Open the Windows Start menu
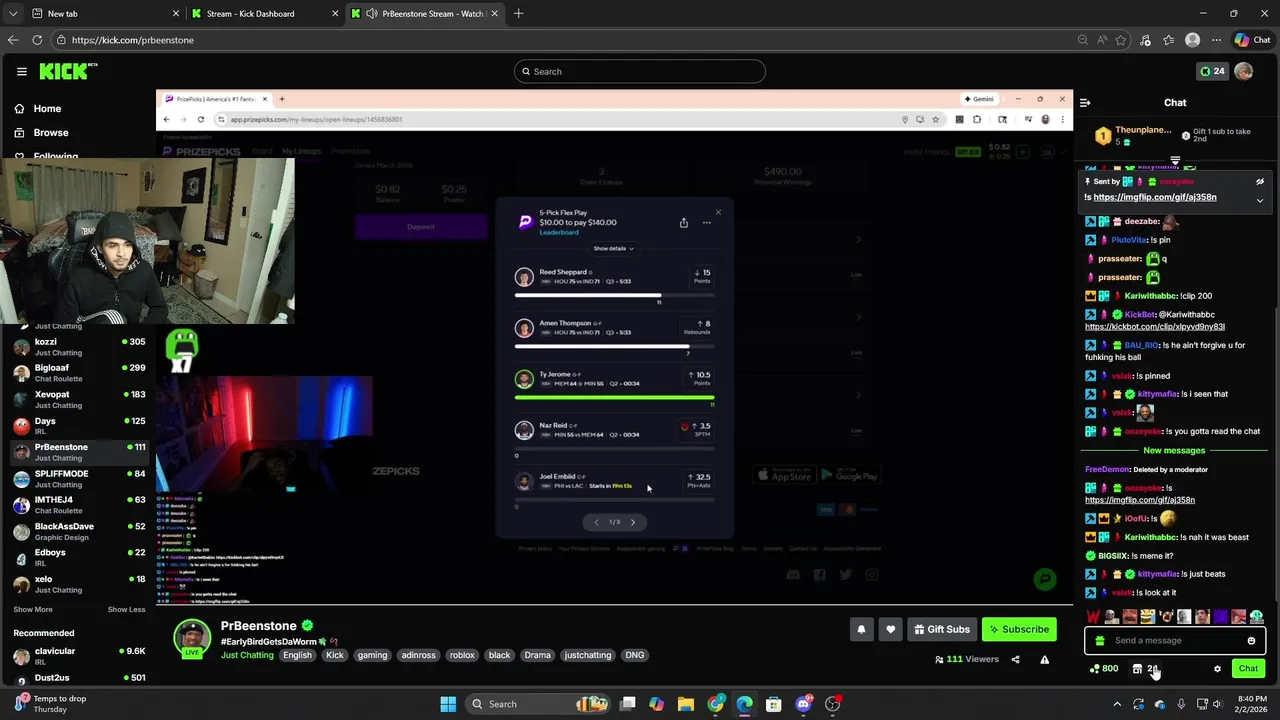Viewport: 1280px width, 720px height. (448, 704)
